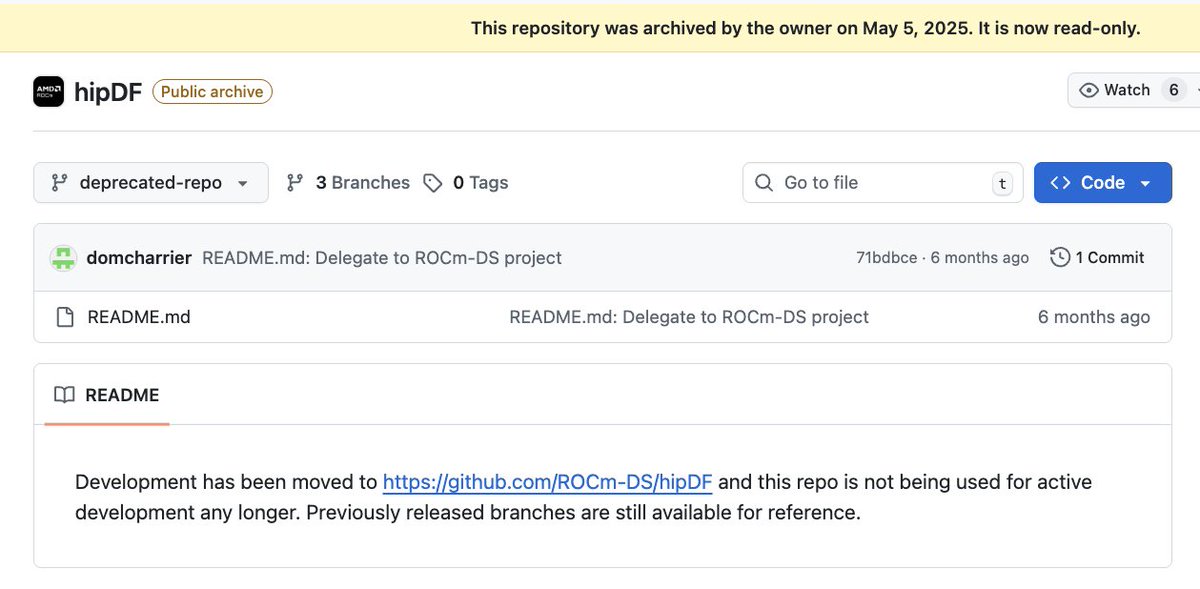The image size is (1200, 589).
Task: View the 1 Commit history link
Action: 1097,258
